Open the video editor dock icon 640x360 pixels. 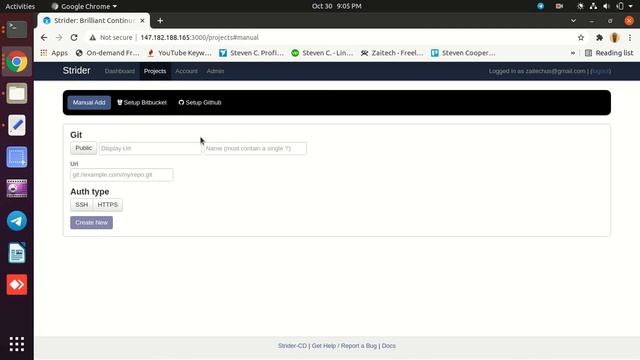[x=17, y=189]
